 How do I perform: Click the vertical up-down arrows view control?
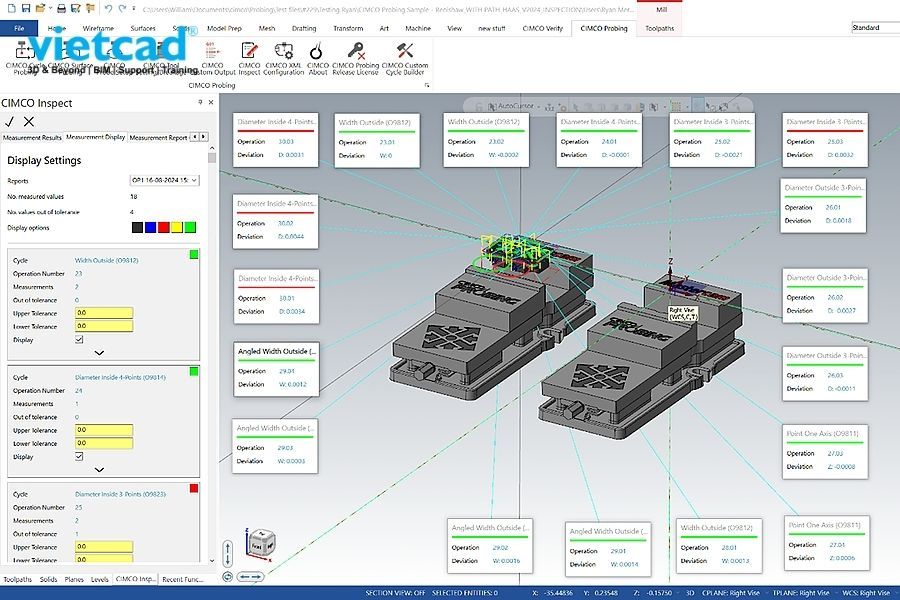point(227,553)
